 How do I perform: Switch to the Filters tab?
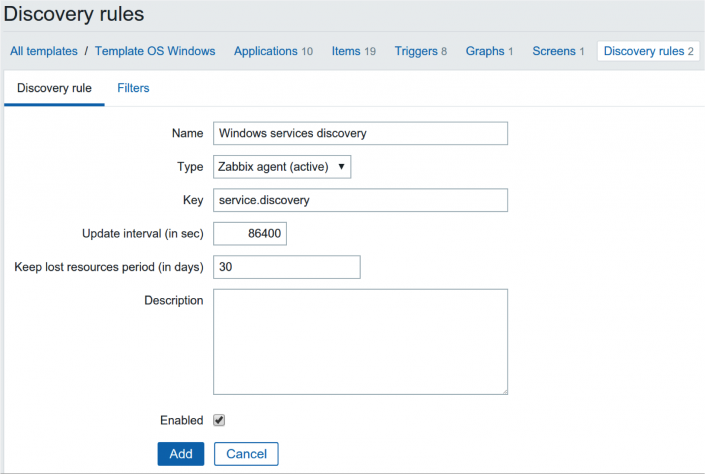click(x=133, y=88)
